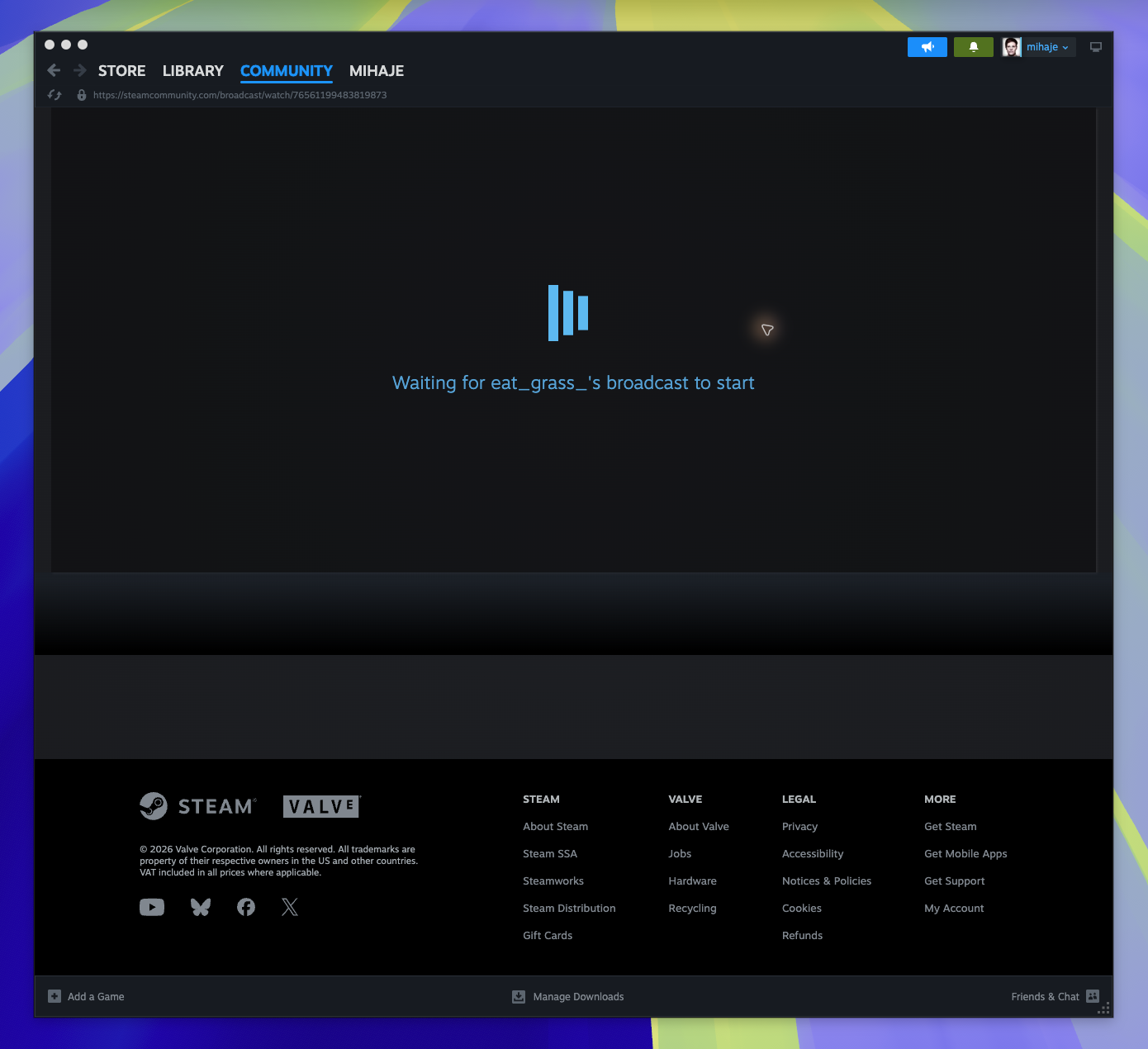Open the Valve Jobs link

[x=680, y=854]
